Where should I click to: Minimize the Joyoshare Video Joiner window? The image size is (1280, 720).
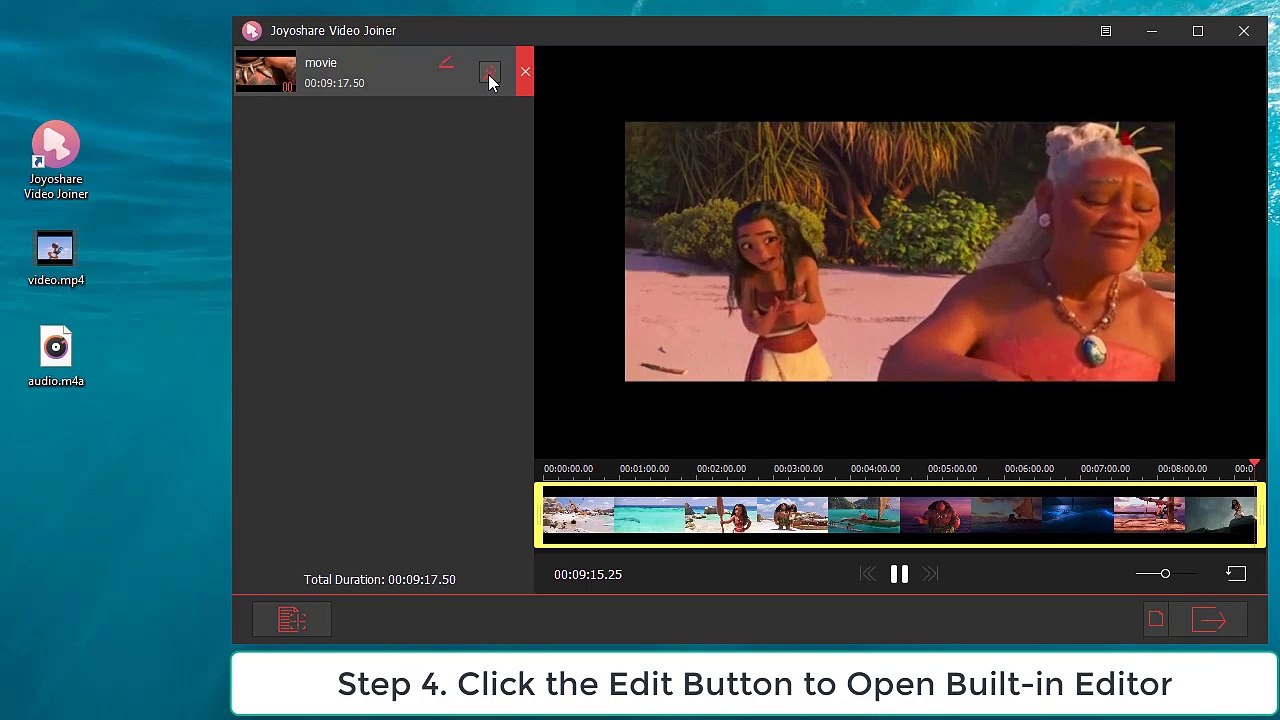pyautogui.click(x=1152, y=31)
